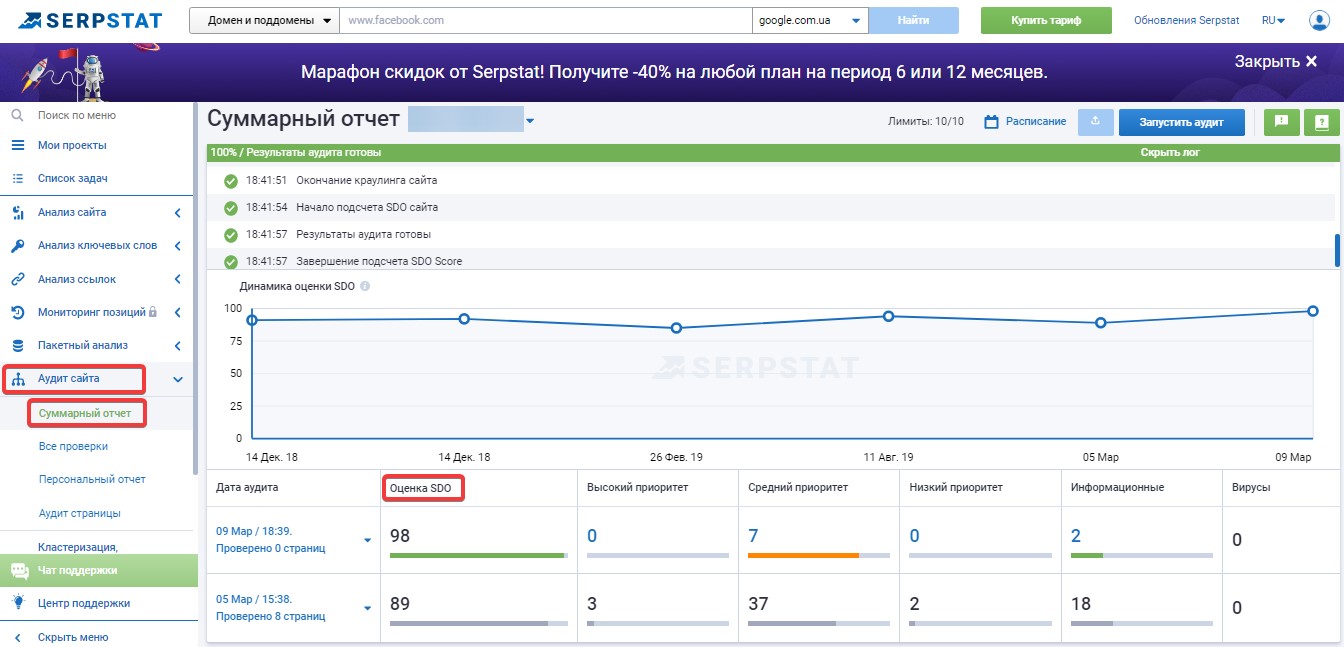Click the info icon near Динамика оценки SDO
The width and height of the screenshot is (1344, 647).
[x=365, y=286]
